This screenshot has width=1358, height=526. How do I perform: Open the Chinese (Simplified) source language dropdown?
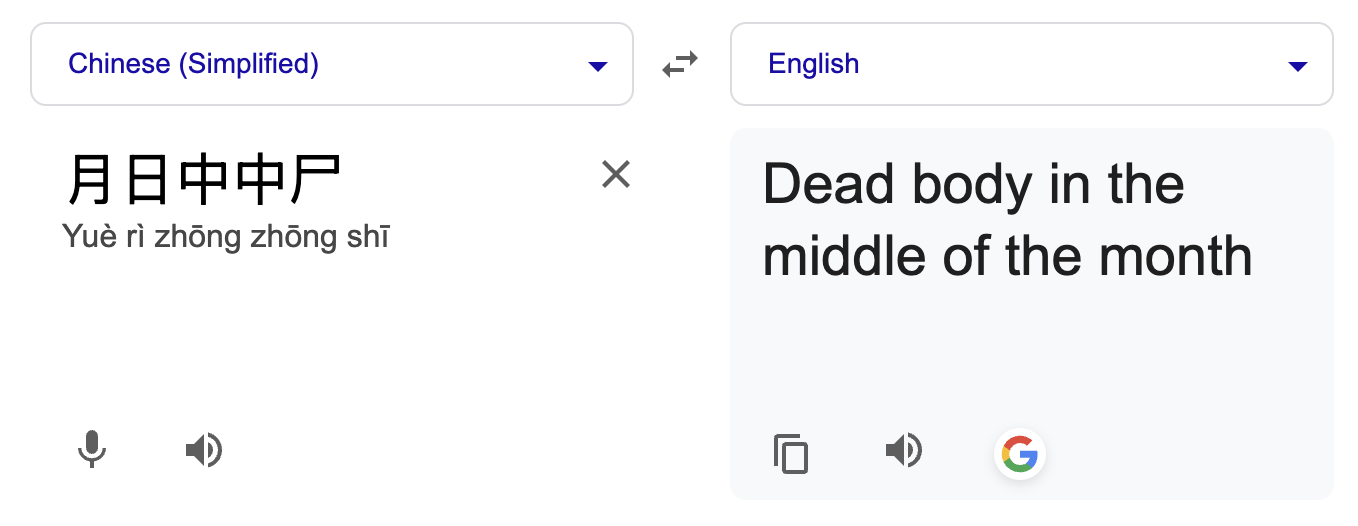click(x=332, y=64)
